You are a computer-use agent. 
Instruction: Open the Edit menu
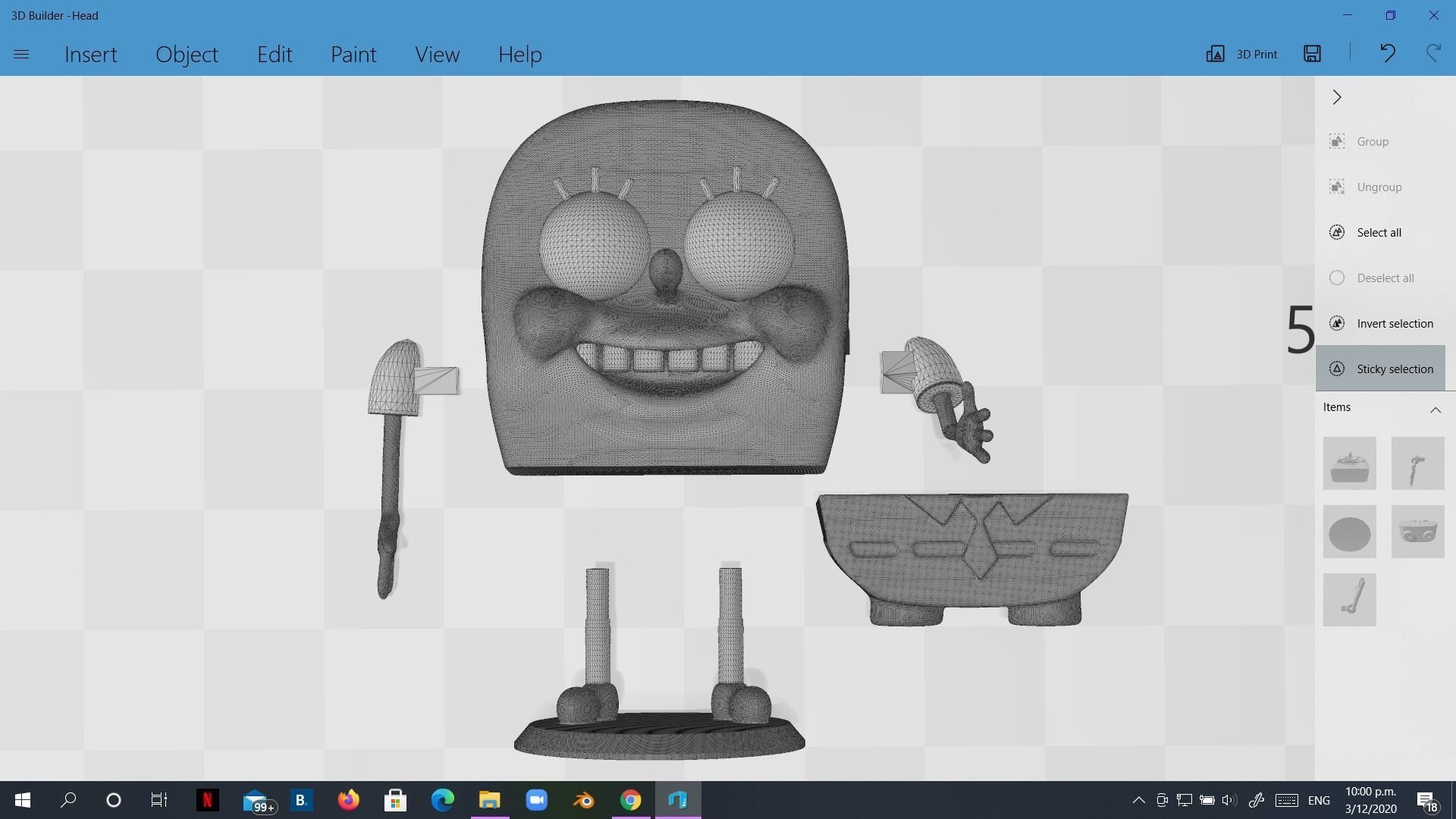pyautogui.click(x=275, y=55)
